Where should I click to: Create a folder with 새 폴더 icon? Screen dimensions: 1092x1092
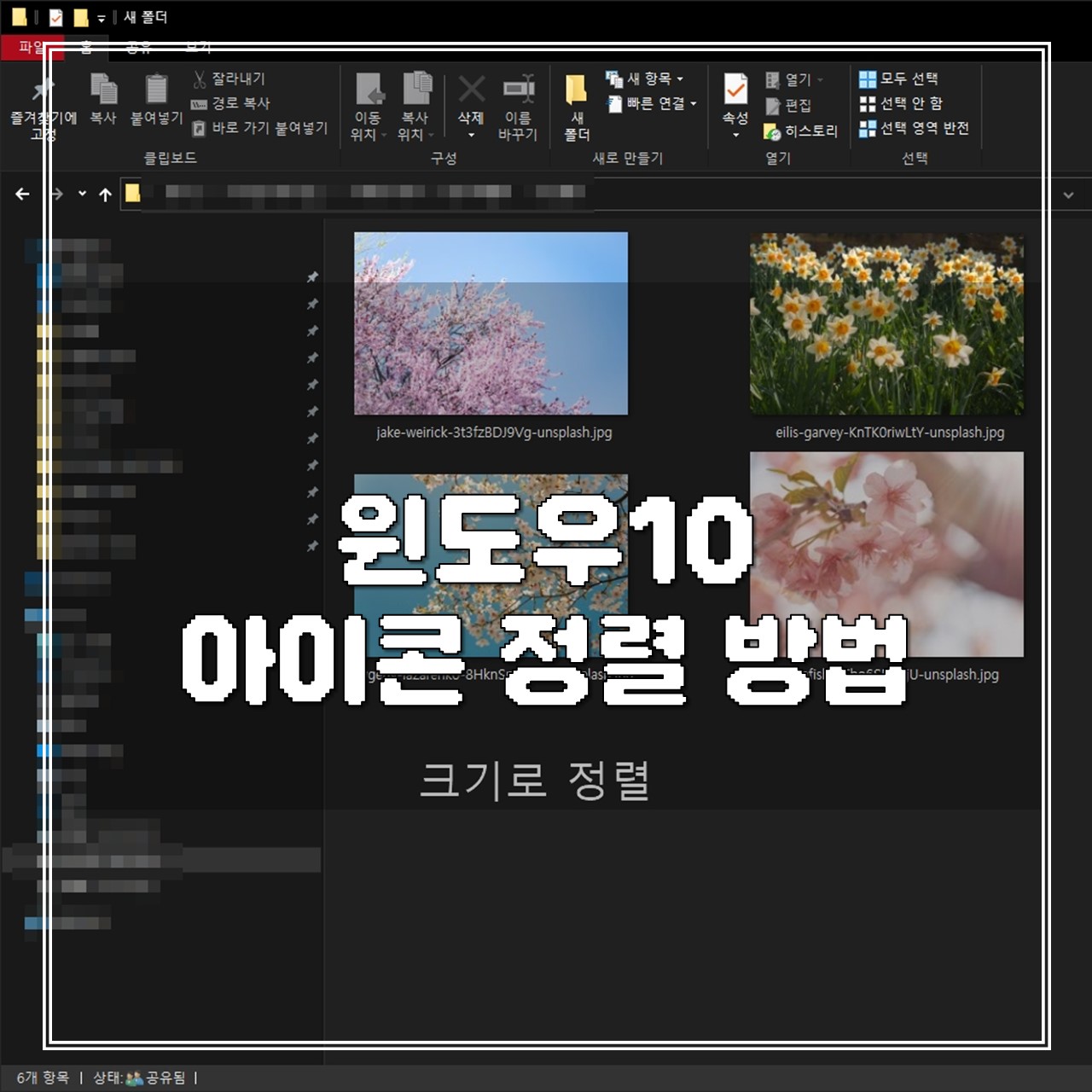(x=577, y=90)
